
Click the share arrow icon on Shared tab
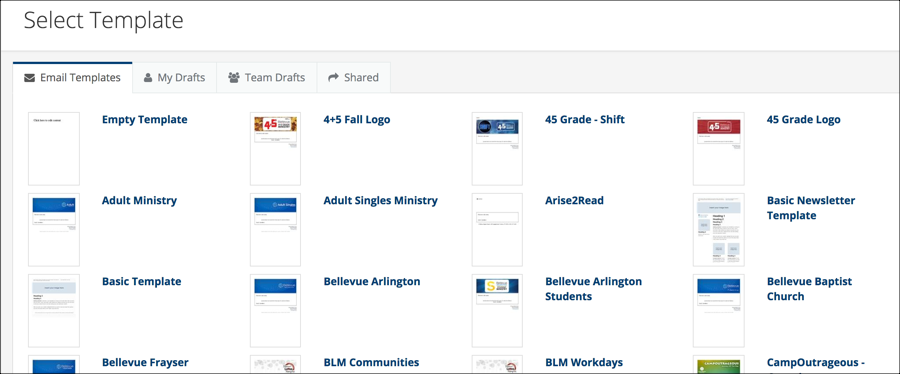point(333,77)
